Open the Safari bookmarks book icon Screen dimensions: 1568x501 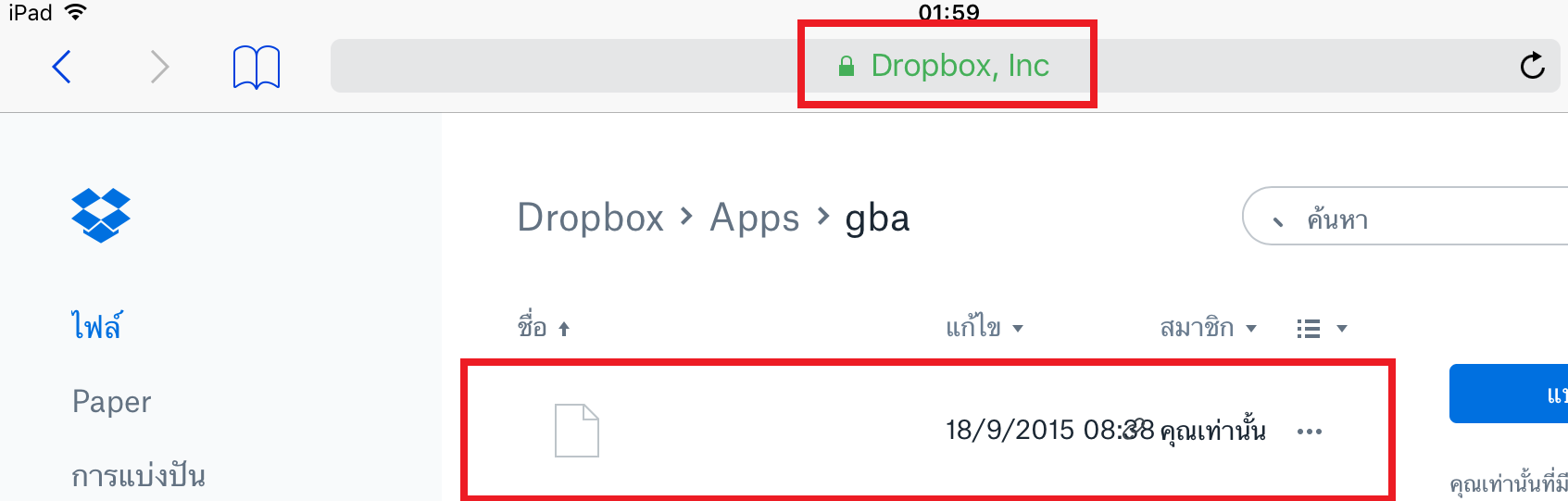(x=257, y=67)
